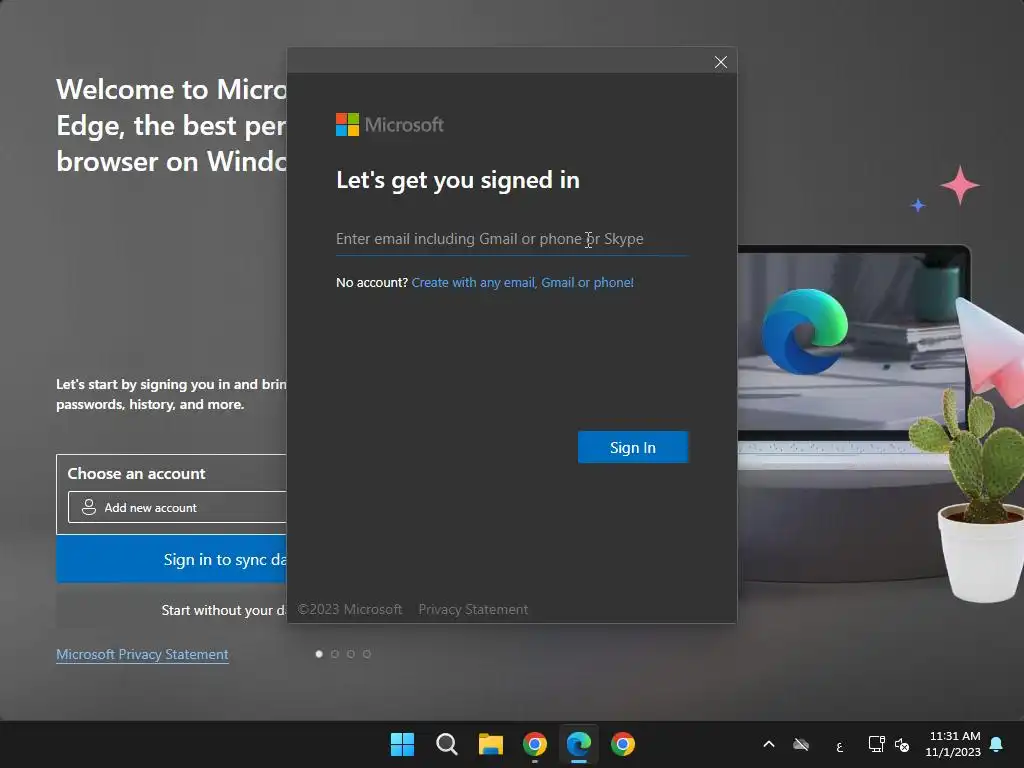Show hidden tray icons chevron
Image resolution: width=1024 pixels, height=768 pixels.
click(769, 744)
